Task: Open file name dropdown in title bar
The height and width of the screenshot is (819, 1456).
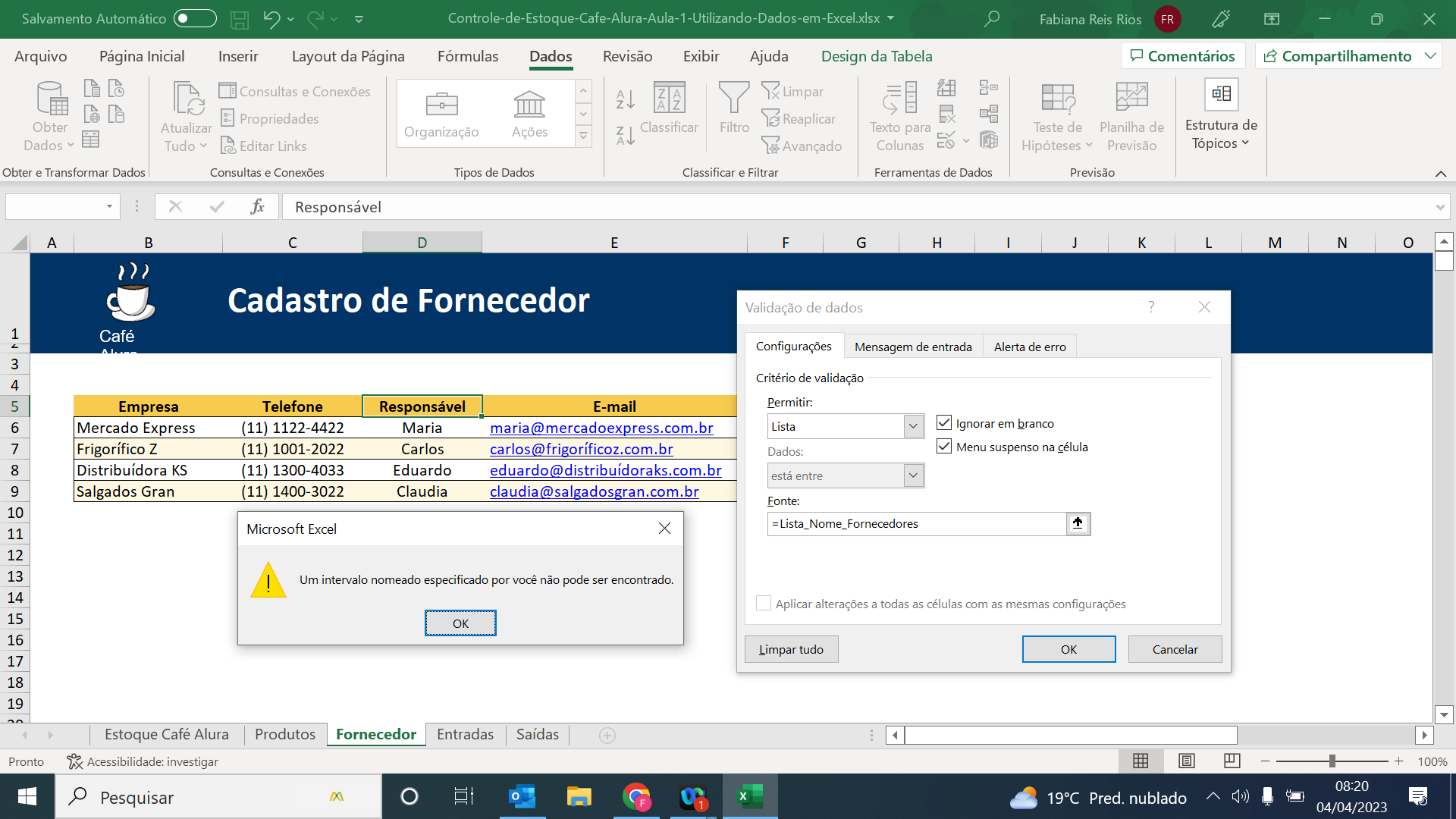Action: pyautogui.click(x=890, y=18)
